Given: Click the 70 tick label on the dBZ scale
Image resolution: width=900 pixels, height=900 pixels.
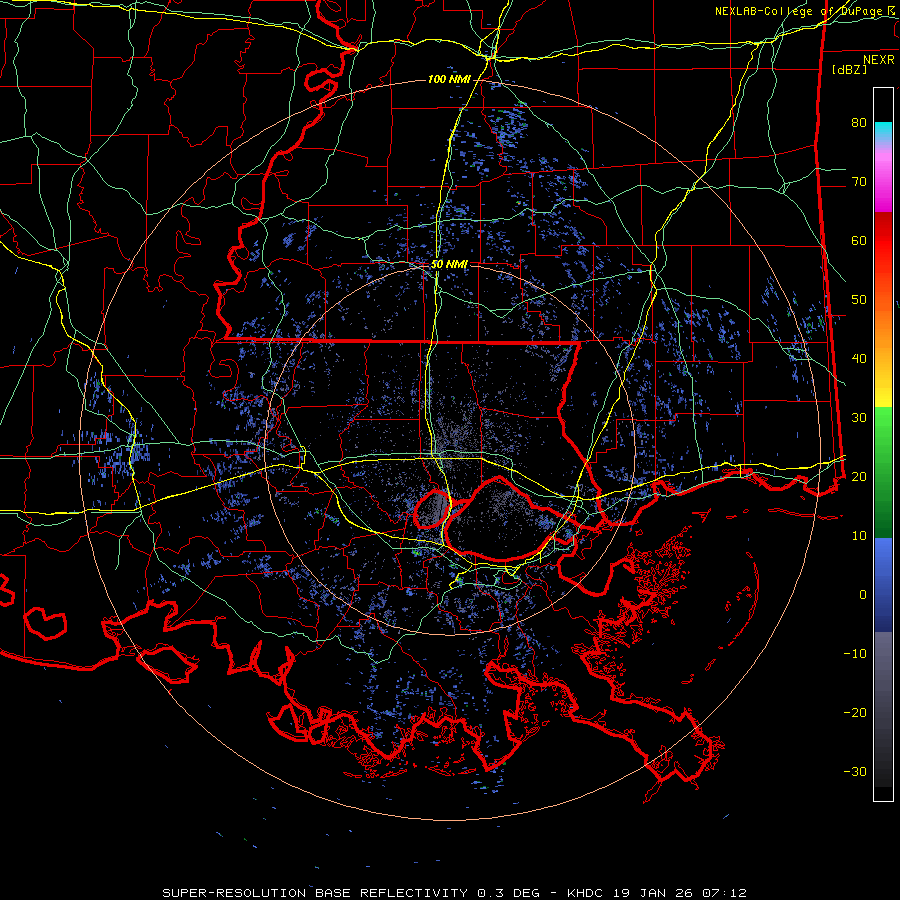Looking at the screenshot, I should 859,181.
